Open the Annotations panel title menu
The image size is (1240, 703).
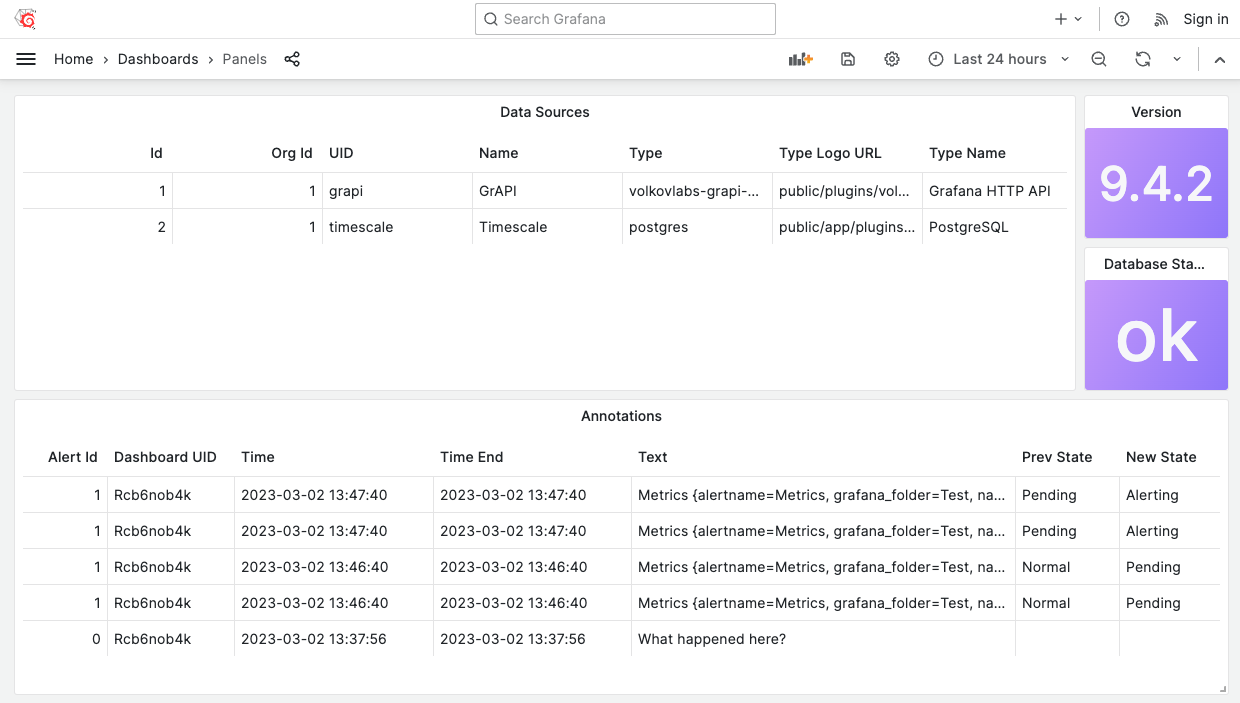tap(621, 416)
